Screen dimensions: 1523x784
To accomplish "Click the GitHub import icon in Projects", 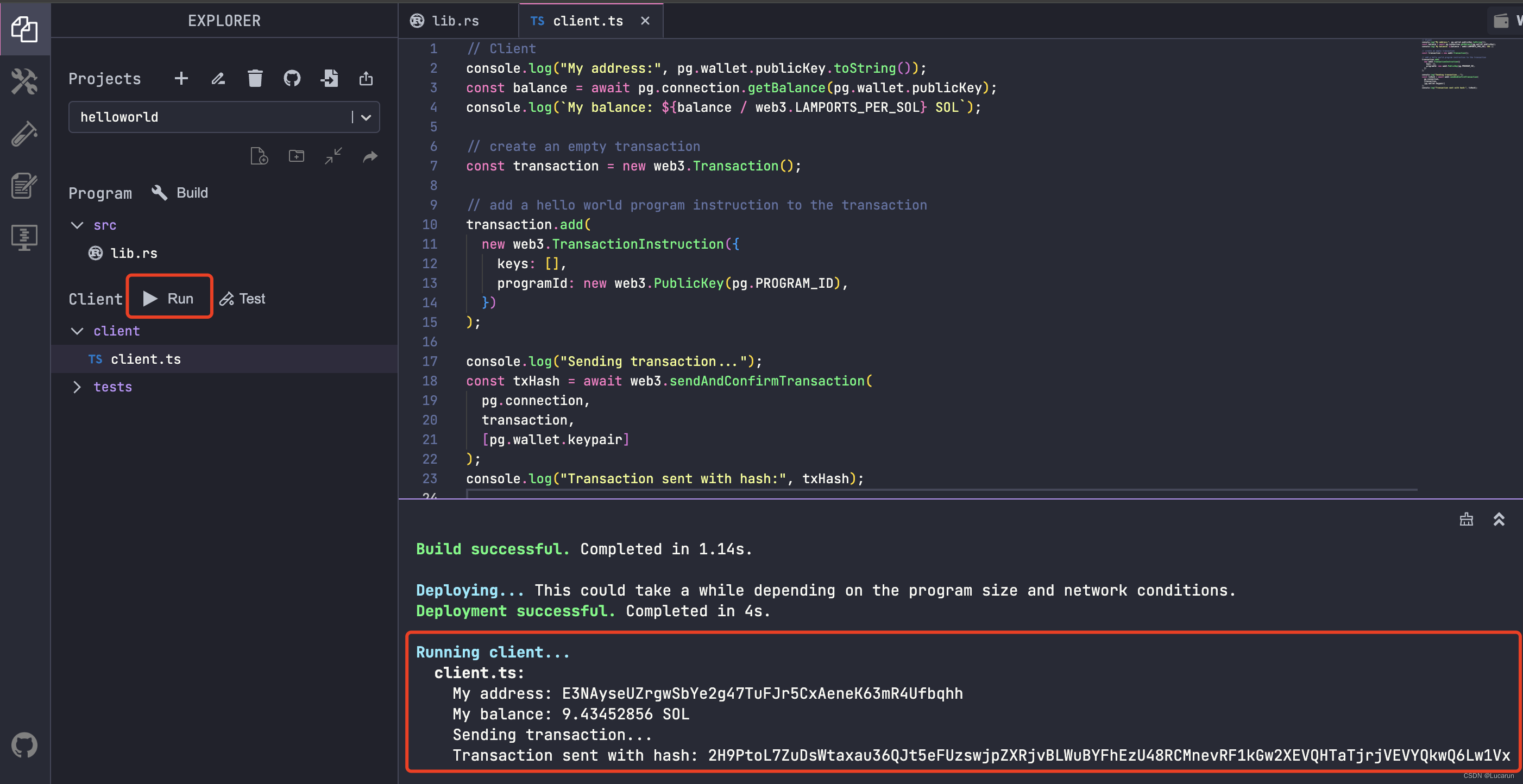I will pyautogui.click(x=292, y=79).
